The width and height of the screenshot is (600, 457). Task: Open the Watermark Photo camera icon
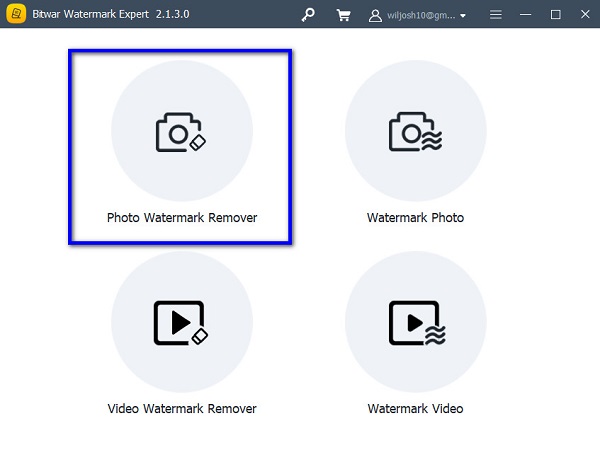(x=416, y=131)
